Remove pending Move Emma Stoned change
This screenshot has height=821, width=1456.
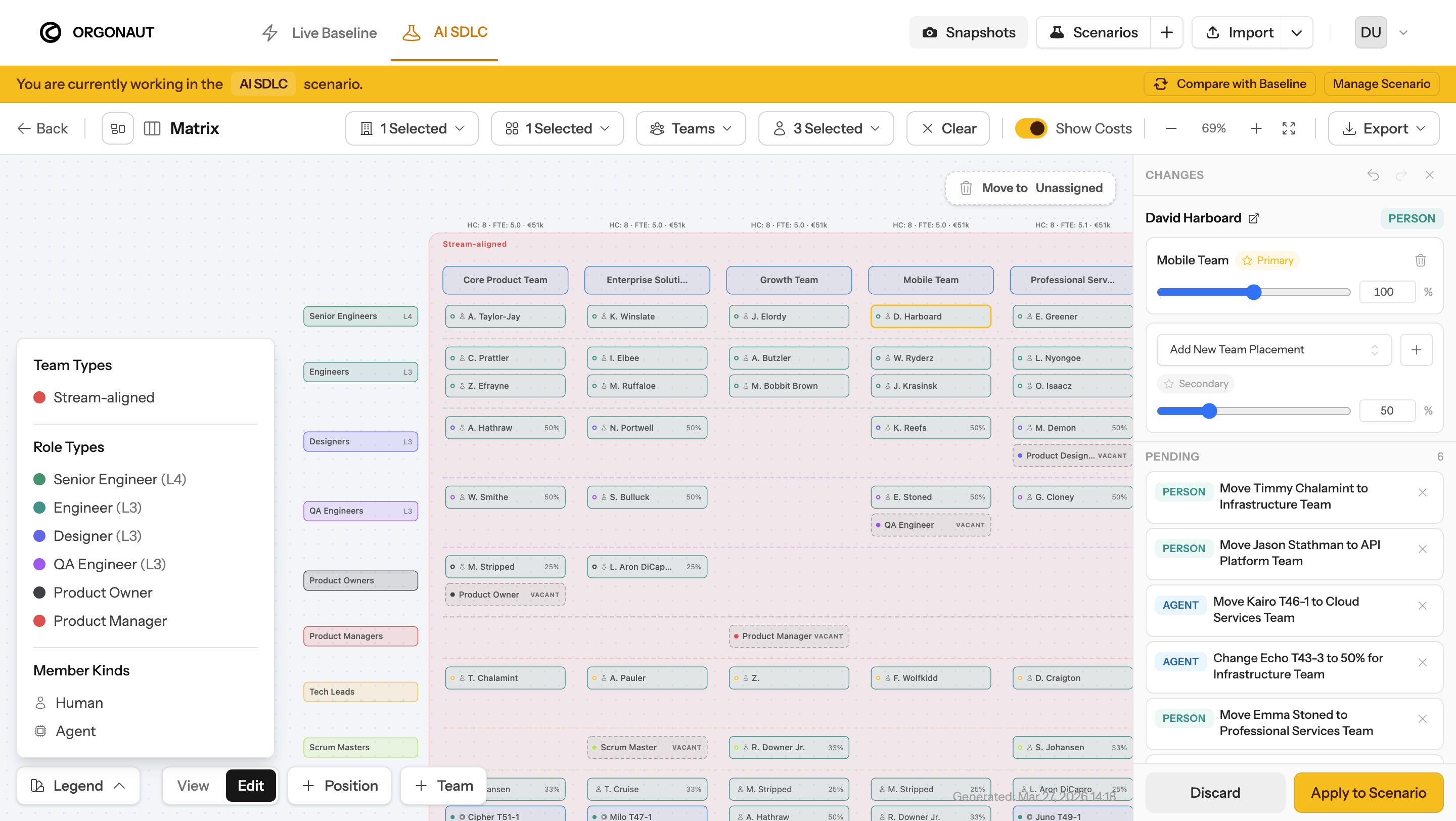pyautogui.click(x=1423, y=719)
